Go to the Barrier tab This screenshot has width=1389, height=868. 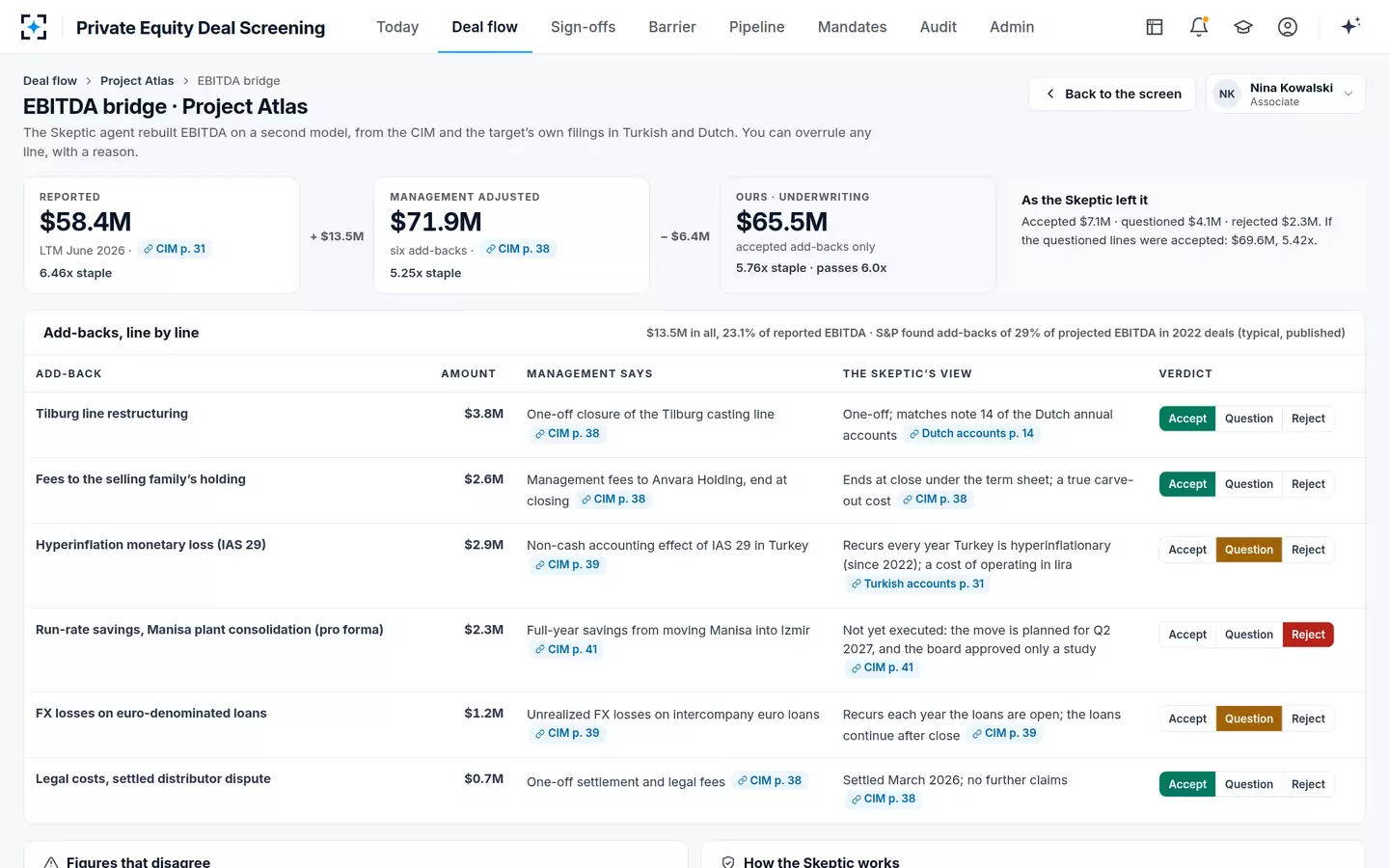tap(672, 27)
